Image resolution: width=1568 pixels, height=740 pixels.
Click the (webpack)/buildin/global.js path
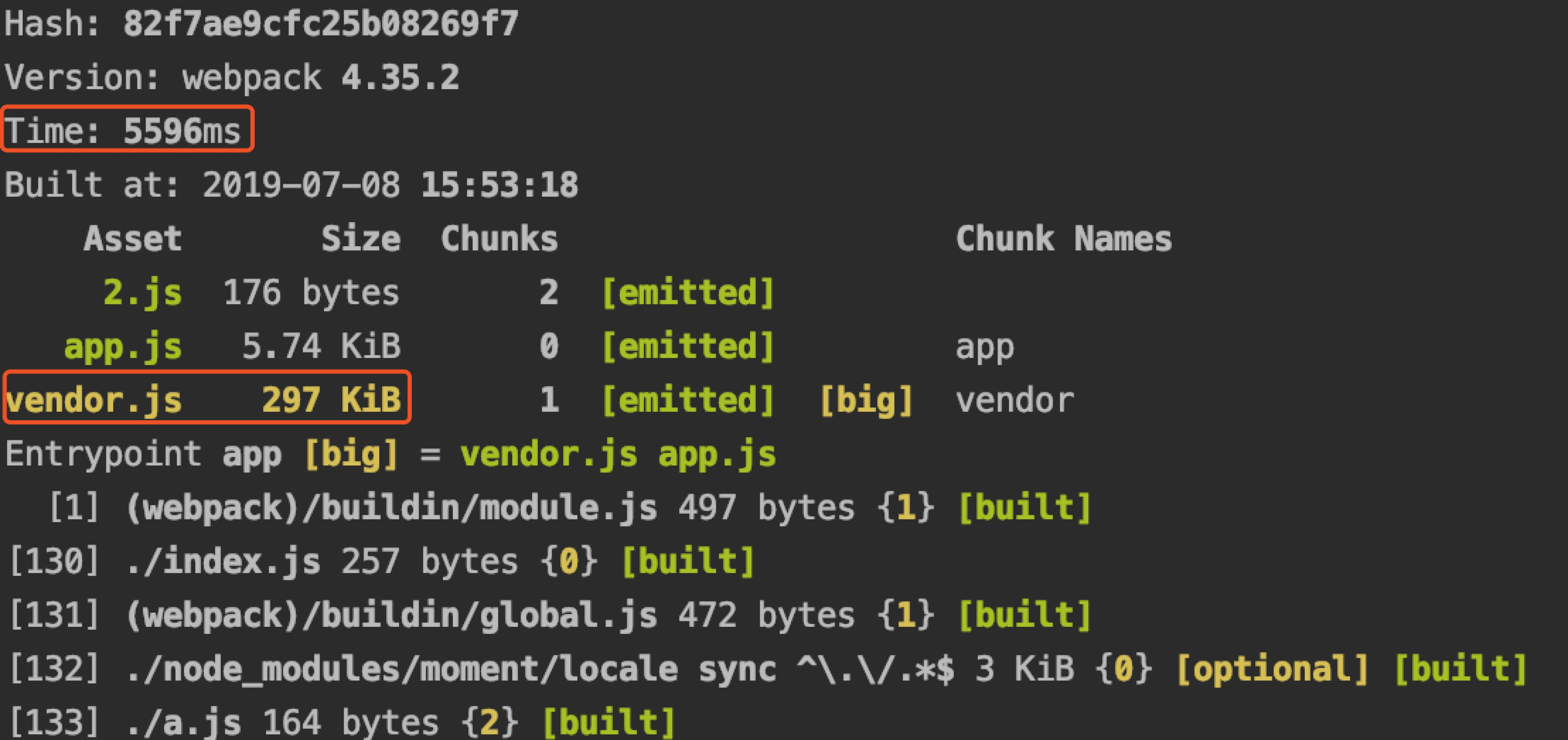pos(391,615)
